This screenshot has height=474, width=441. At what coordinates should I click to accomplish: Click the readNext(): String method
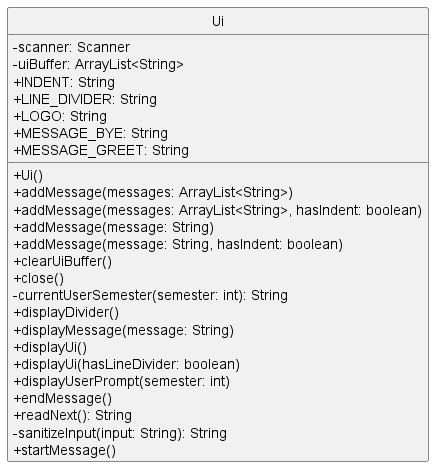click(73, 415)
